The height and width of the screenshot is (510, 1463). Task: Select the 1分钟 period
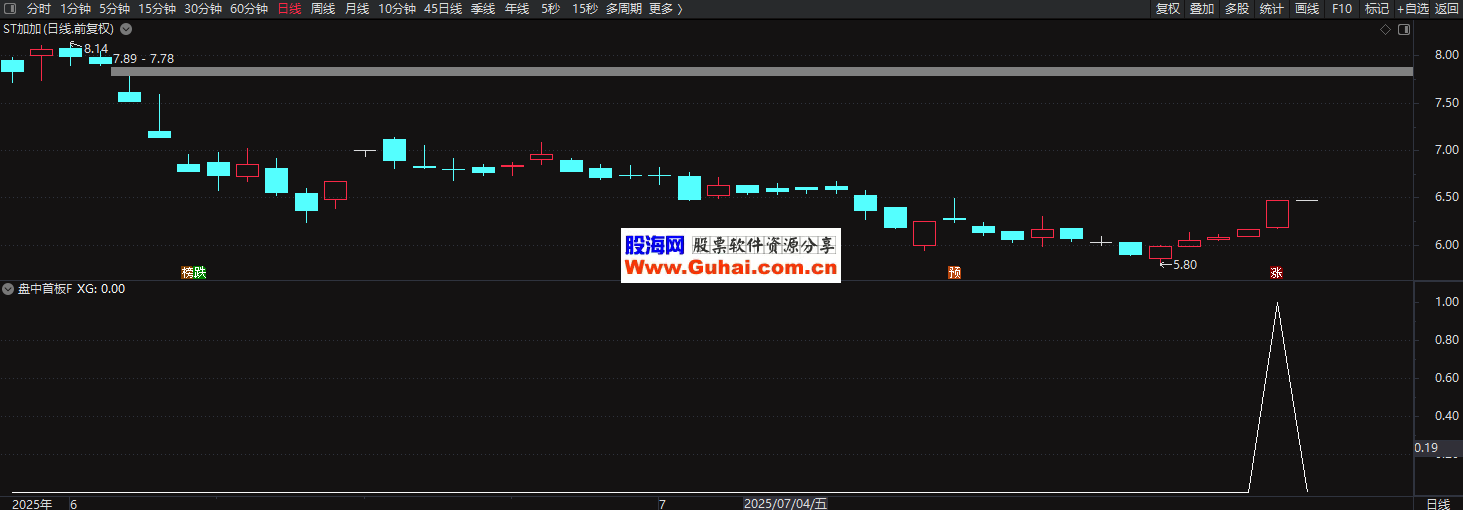click(75, 8)
